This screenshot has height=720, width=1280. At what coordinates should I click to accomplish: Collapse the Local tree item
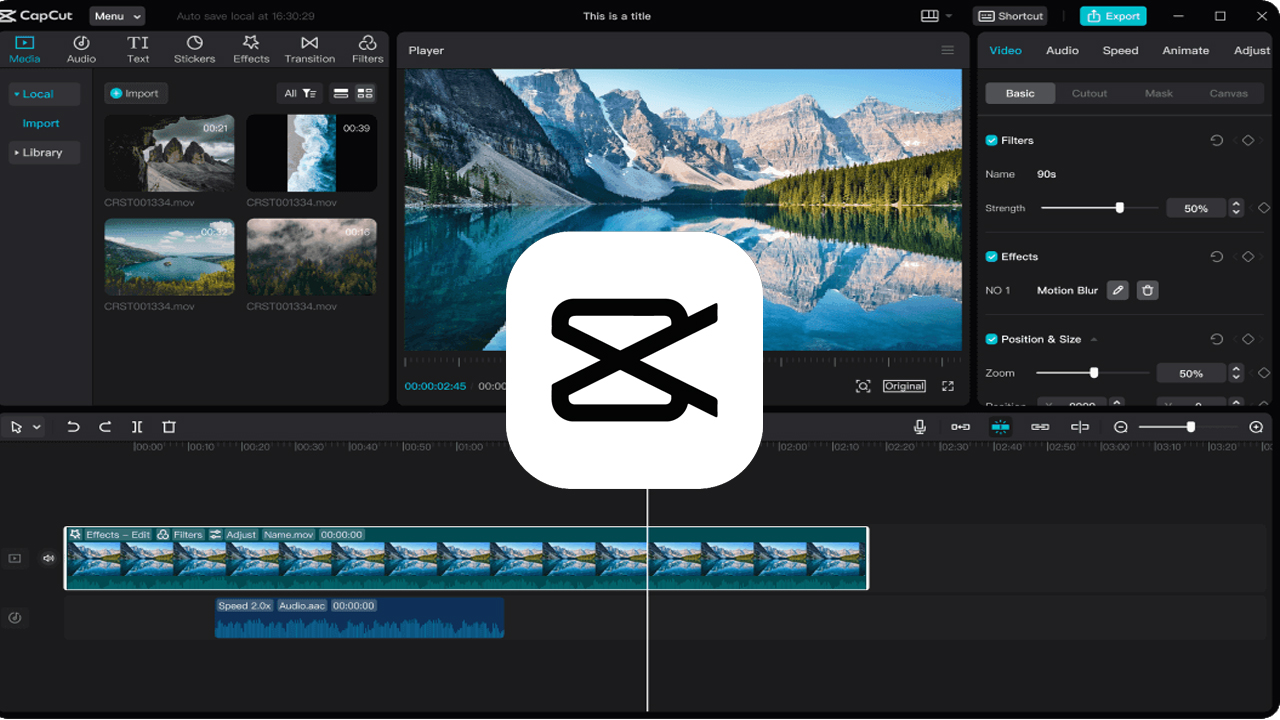point(44,94)
